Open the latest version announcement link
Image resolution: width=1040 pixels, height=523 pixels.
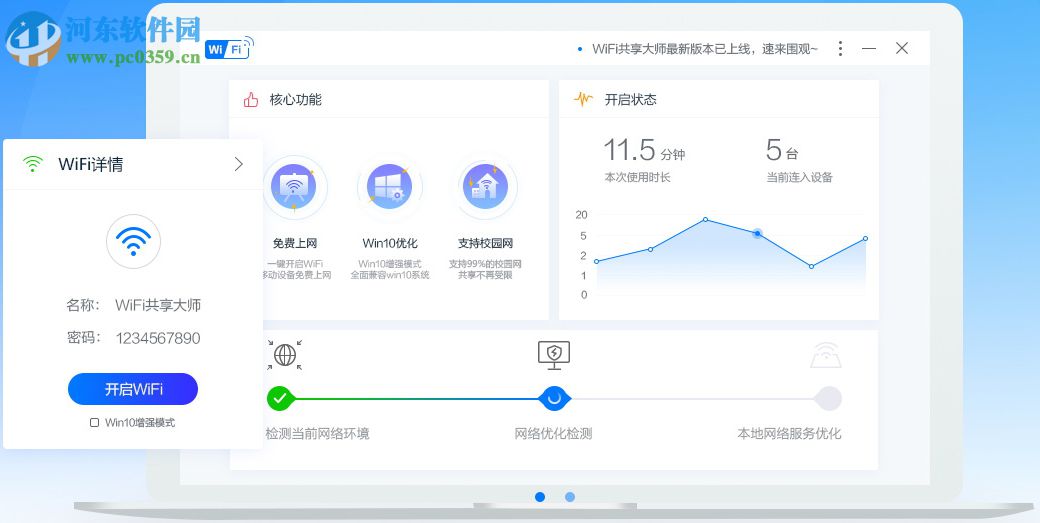click(x=705, y=49)
